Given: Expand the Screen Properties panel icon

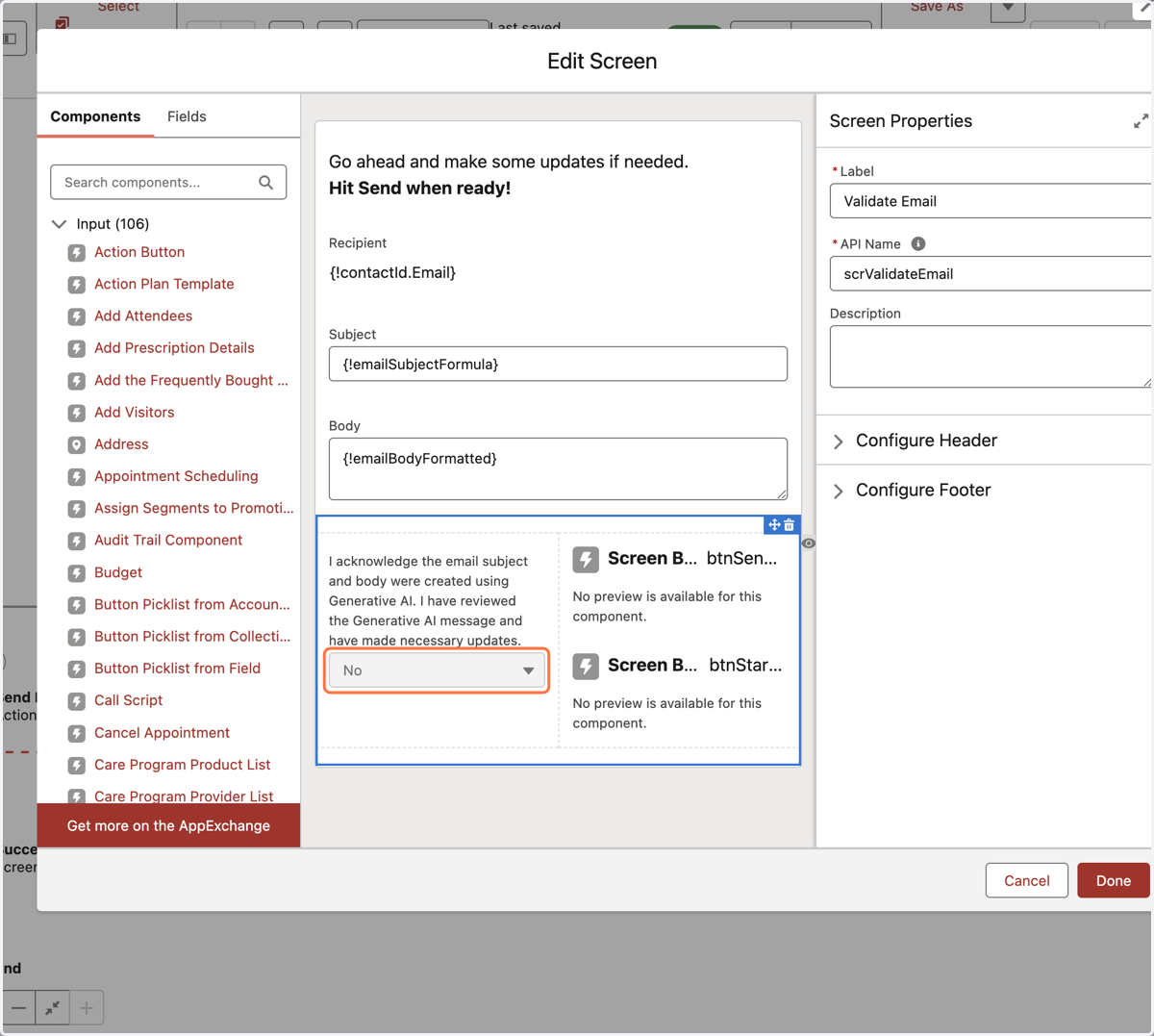Looking at the screenshot, I should pyautogui.click(x=1141, y=121).
